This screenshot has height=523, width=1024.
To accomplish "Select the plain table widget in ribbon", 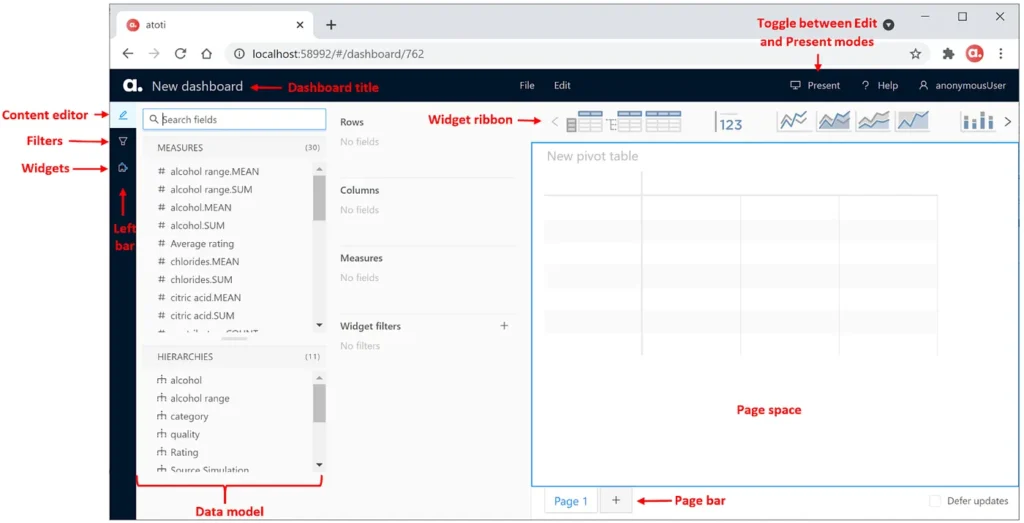I will 663,121.
